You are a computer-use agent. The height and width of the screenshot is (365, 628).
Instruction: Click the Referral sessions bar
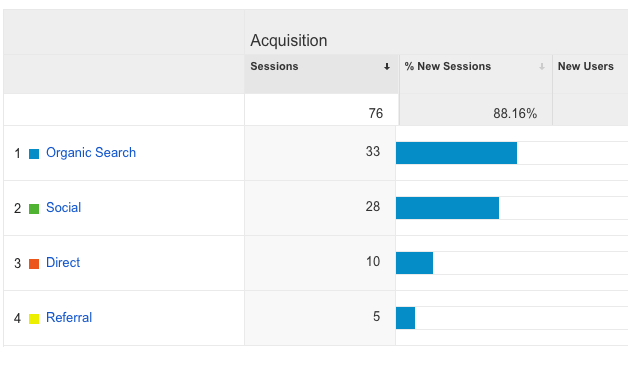click(405, 318)
